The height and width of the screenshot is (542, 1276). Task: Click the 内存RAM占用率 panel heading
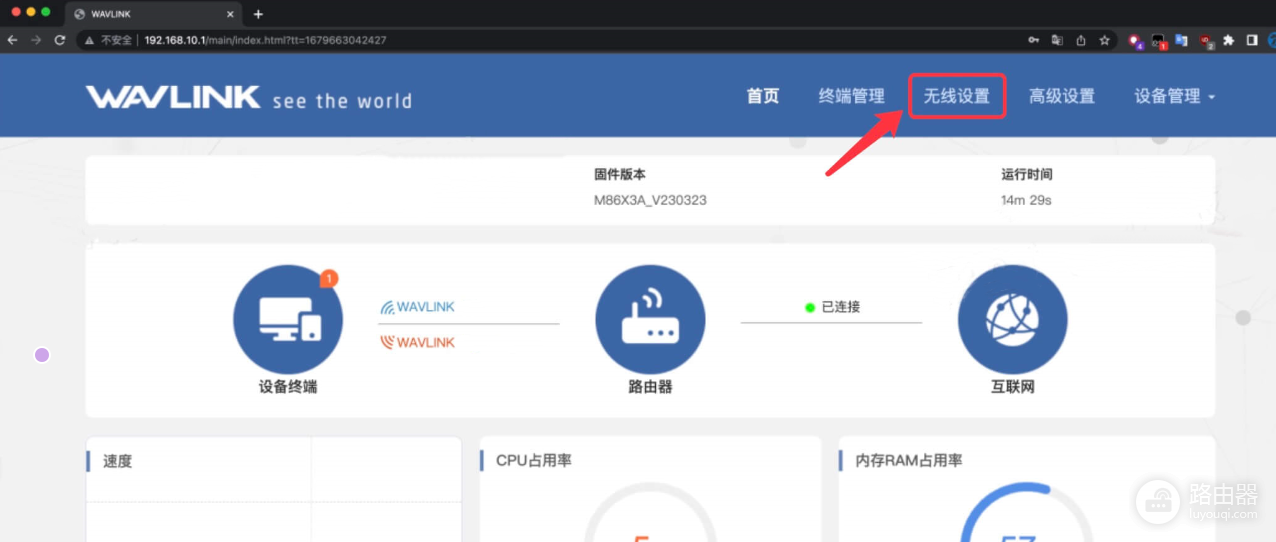tap(908, 461)
